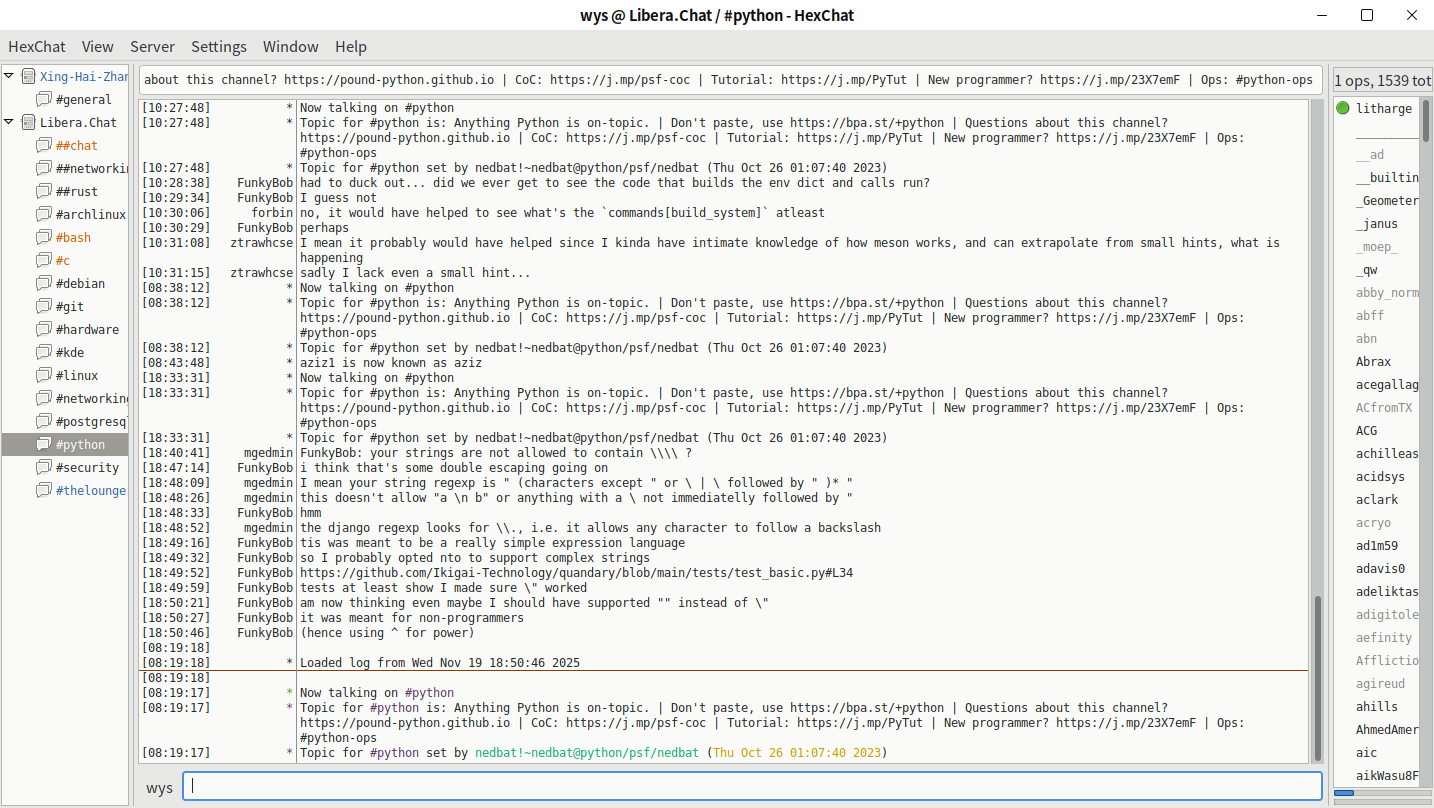The height and width of the screenshot is (808, 1434).
Task: Open the Server menu
Action: pyautogui.click(x=152, y=47)
